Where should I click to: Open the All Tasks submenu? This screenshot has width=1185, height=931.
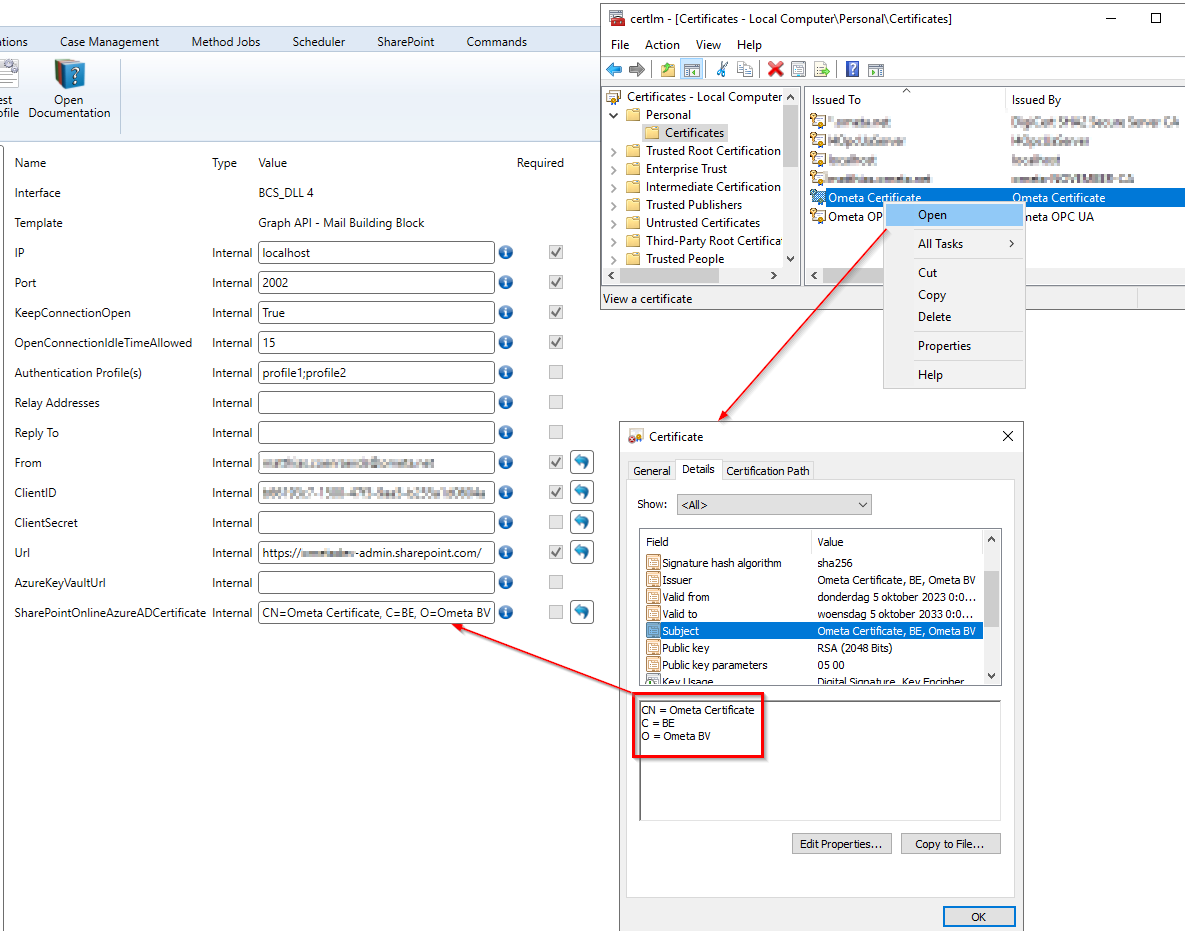954,244
